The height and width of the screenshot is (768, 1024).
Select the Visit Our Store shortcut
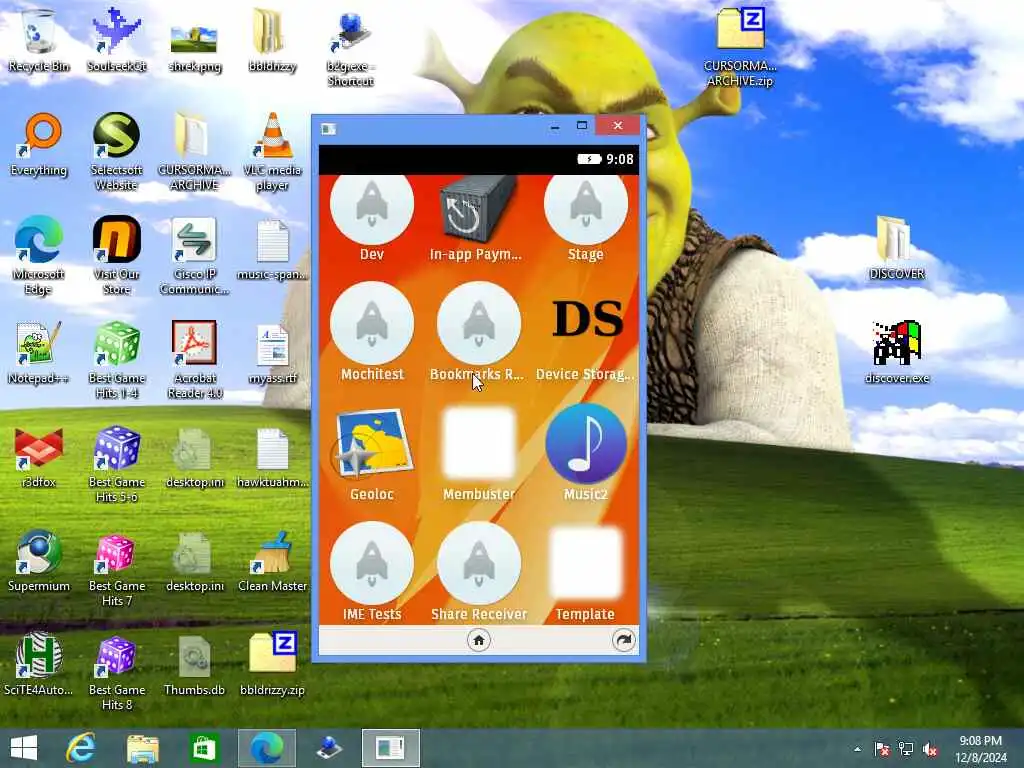[116, 255]
